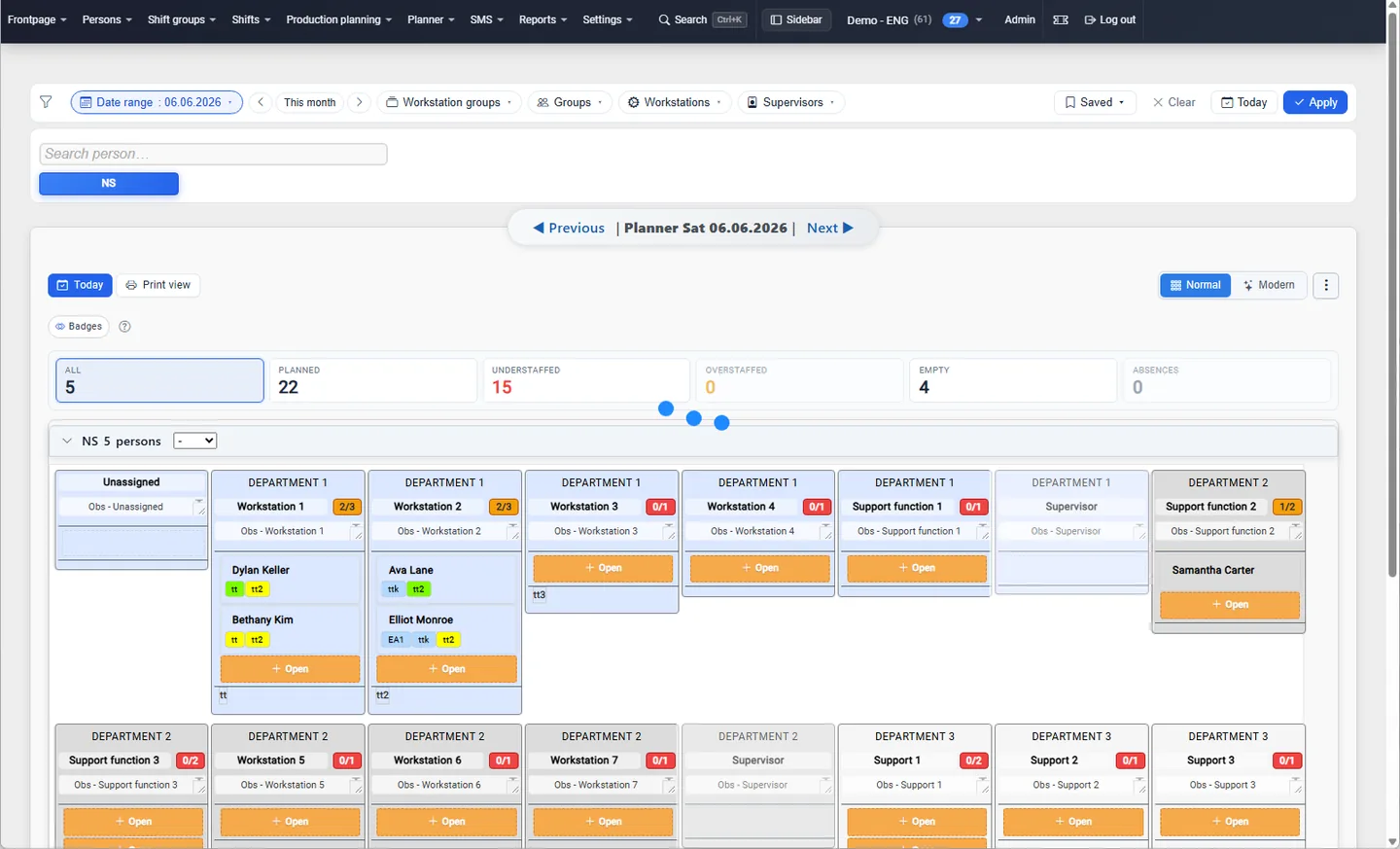Image resolution: width=1400 pixels, height=849 pixels.
Task: Open the Supervisors filter dropdown
Action: click(x=790, y=102)
